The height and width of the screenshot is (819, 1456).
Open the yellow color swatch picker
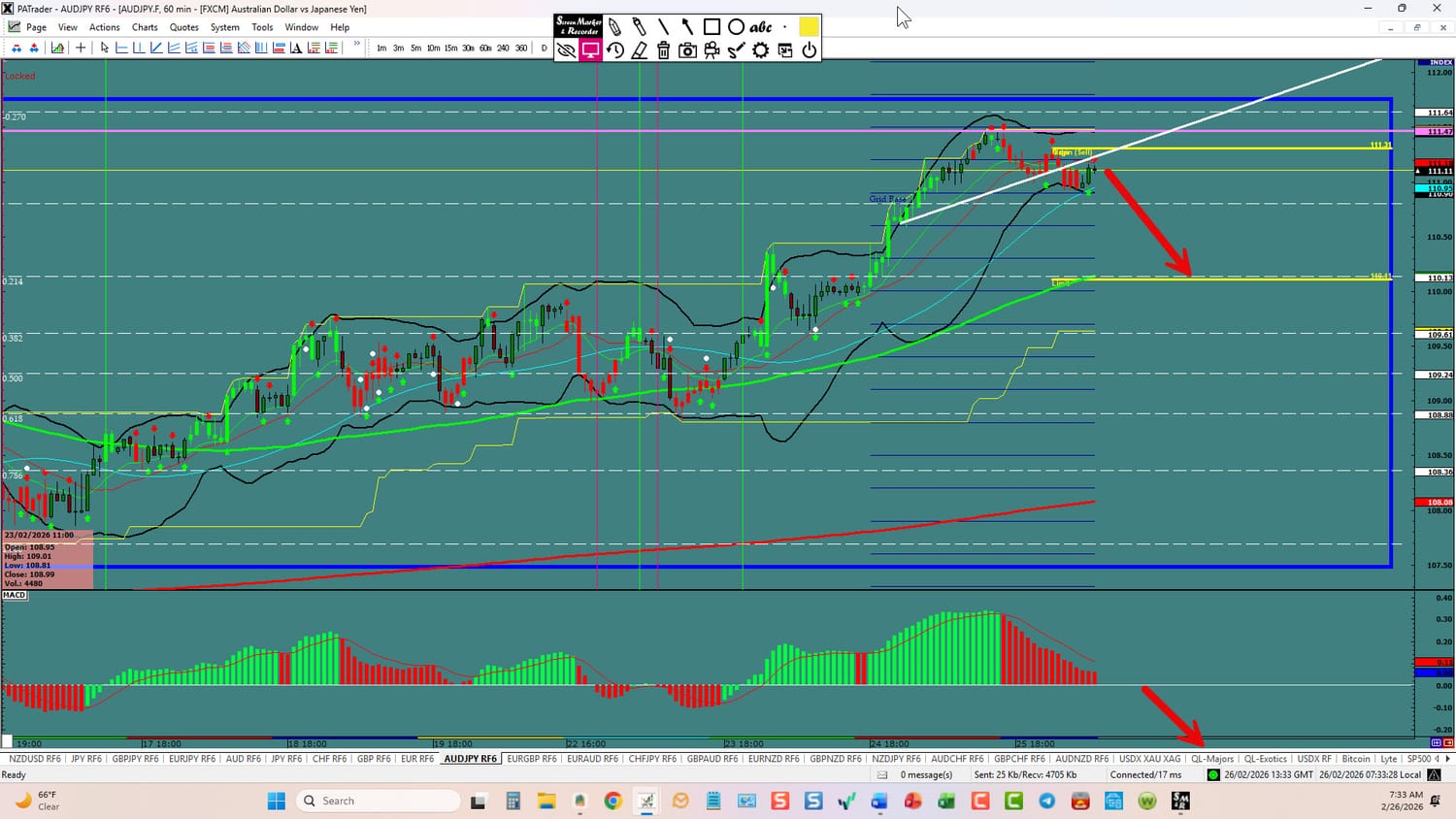point(808,27)
